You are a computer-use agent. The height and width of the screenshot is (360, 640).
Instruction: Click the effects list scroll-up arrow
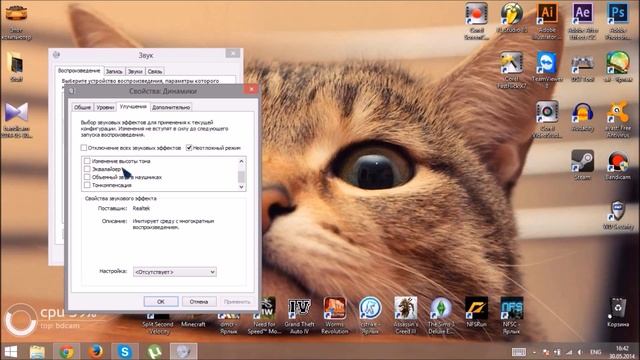pos(241,161)
